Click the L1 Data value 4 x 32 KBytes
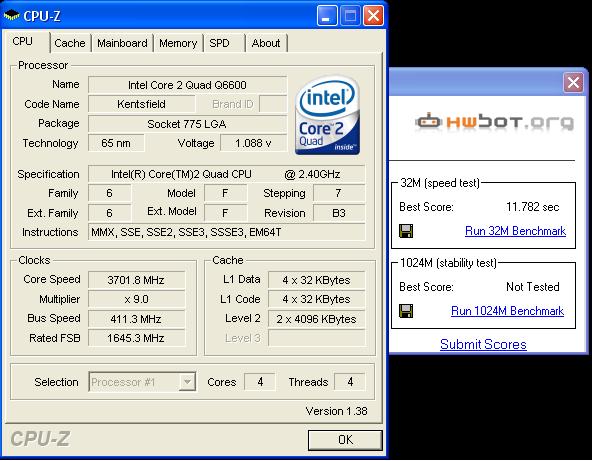592x461 pixels. click(316, 280)
